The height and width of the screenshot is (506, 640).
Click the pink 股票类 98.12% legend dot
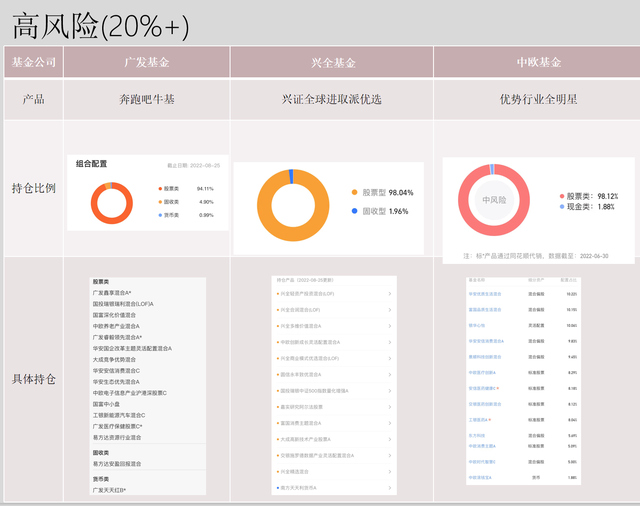click(562, 196)
